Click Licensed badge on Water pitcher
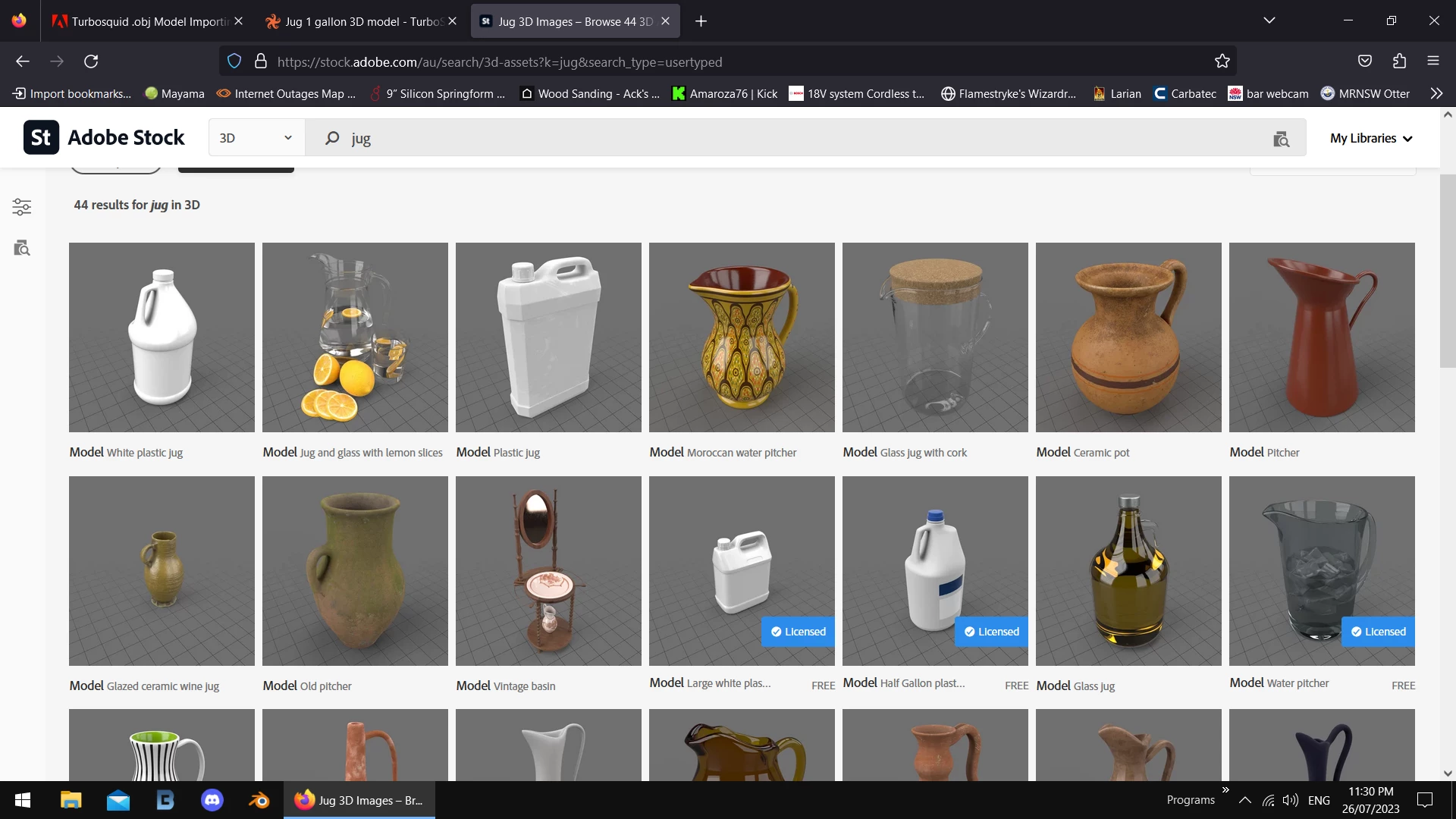This screenshot has width=1456, height=819. 1377,632
